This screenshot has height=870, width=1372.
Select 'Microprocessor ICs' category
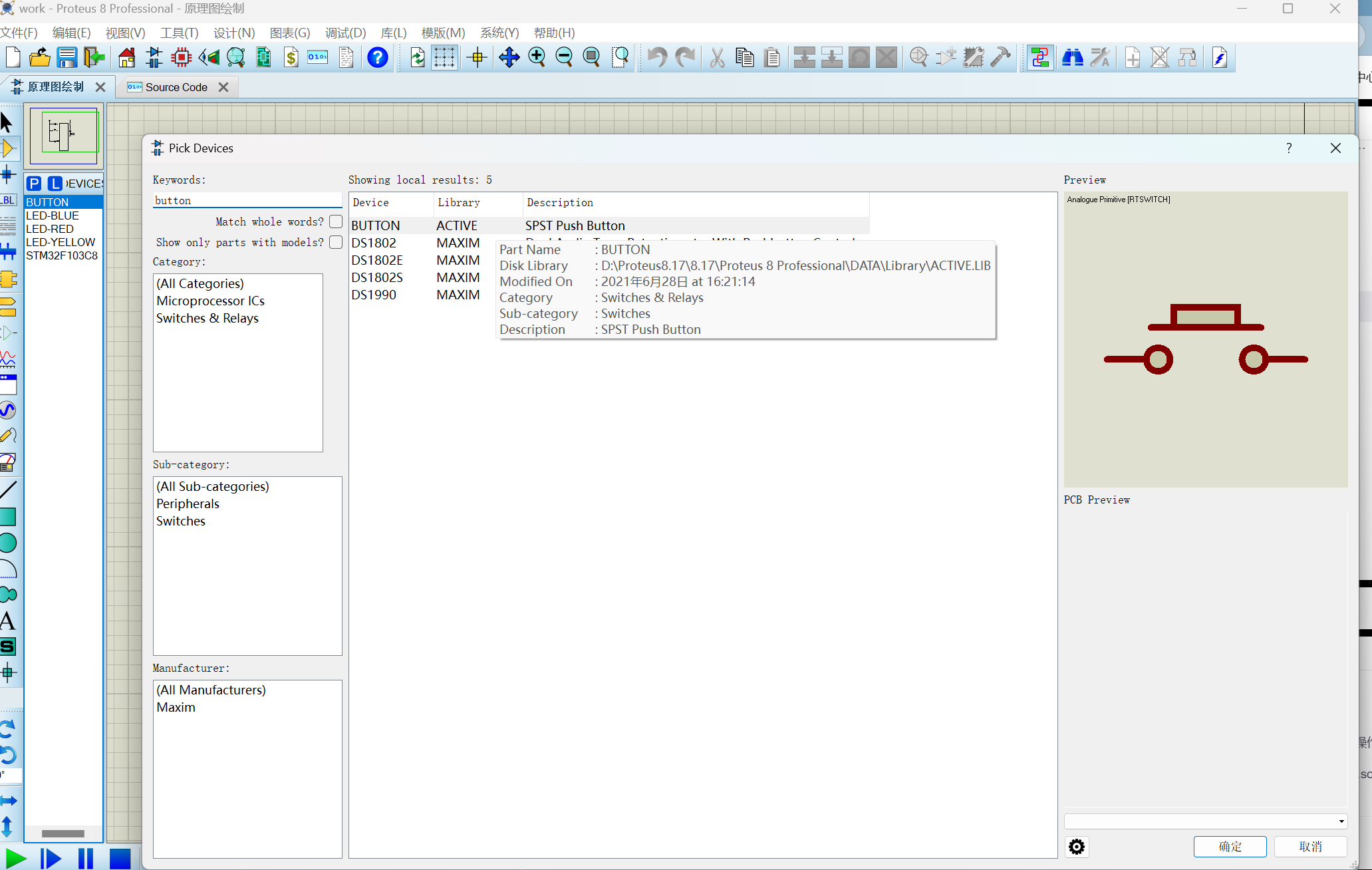tap(211, 301)
